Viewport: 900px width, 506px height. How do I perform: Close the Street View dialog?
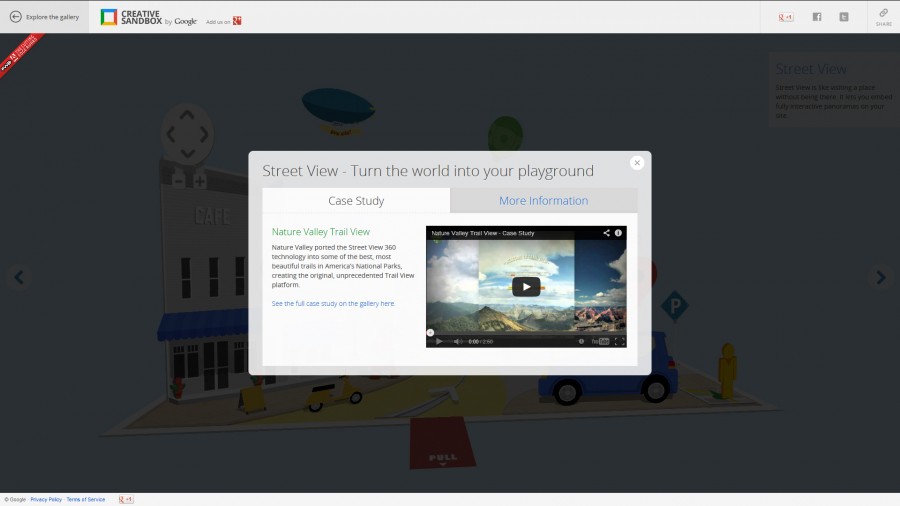coord(637,163)
